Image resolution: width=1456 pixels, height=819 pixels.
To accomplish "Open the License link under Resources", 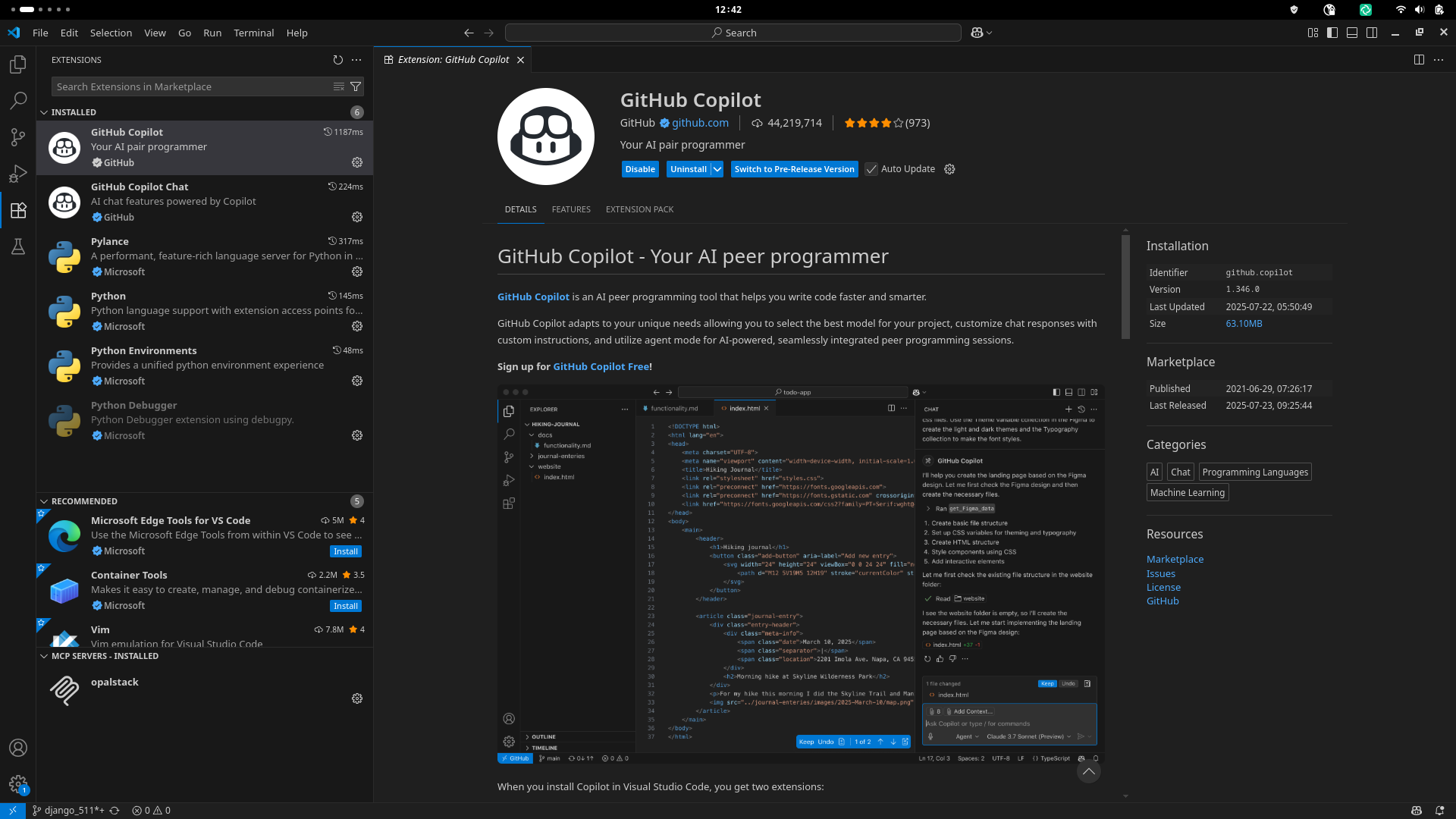I will pyautogui.click(x=1163, y=587).
